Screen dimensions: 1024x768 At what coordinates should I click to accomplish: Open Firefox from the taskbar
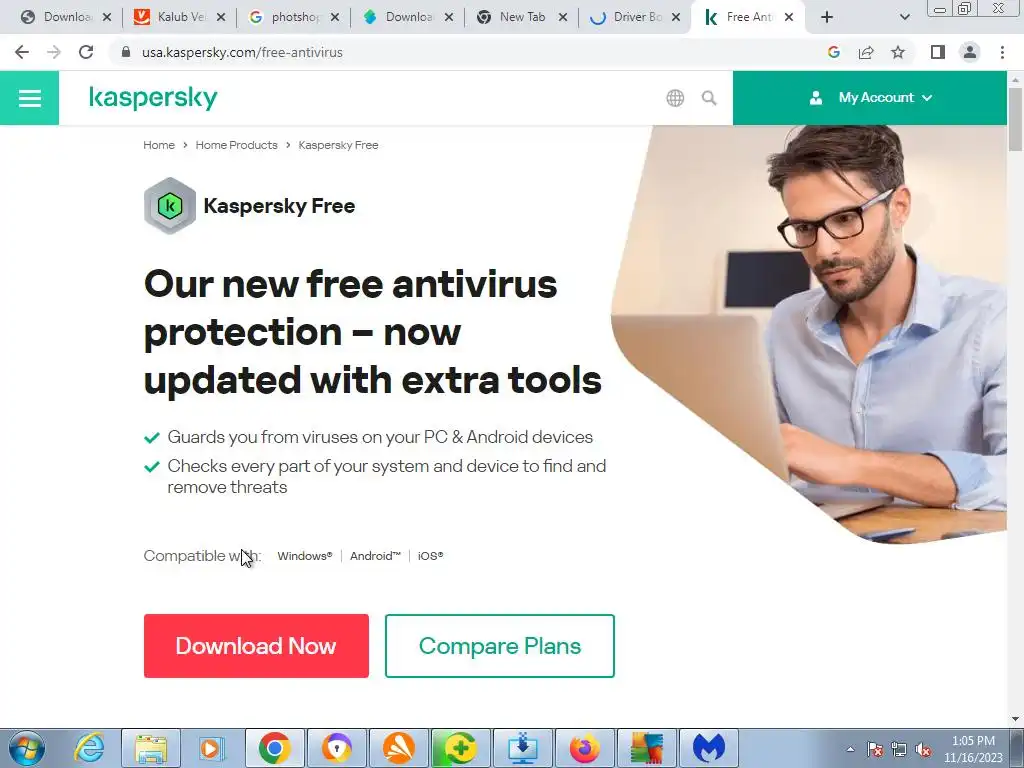point(584,748)
